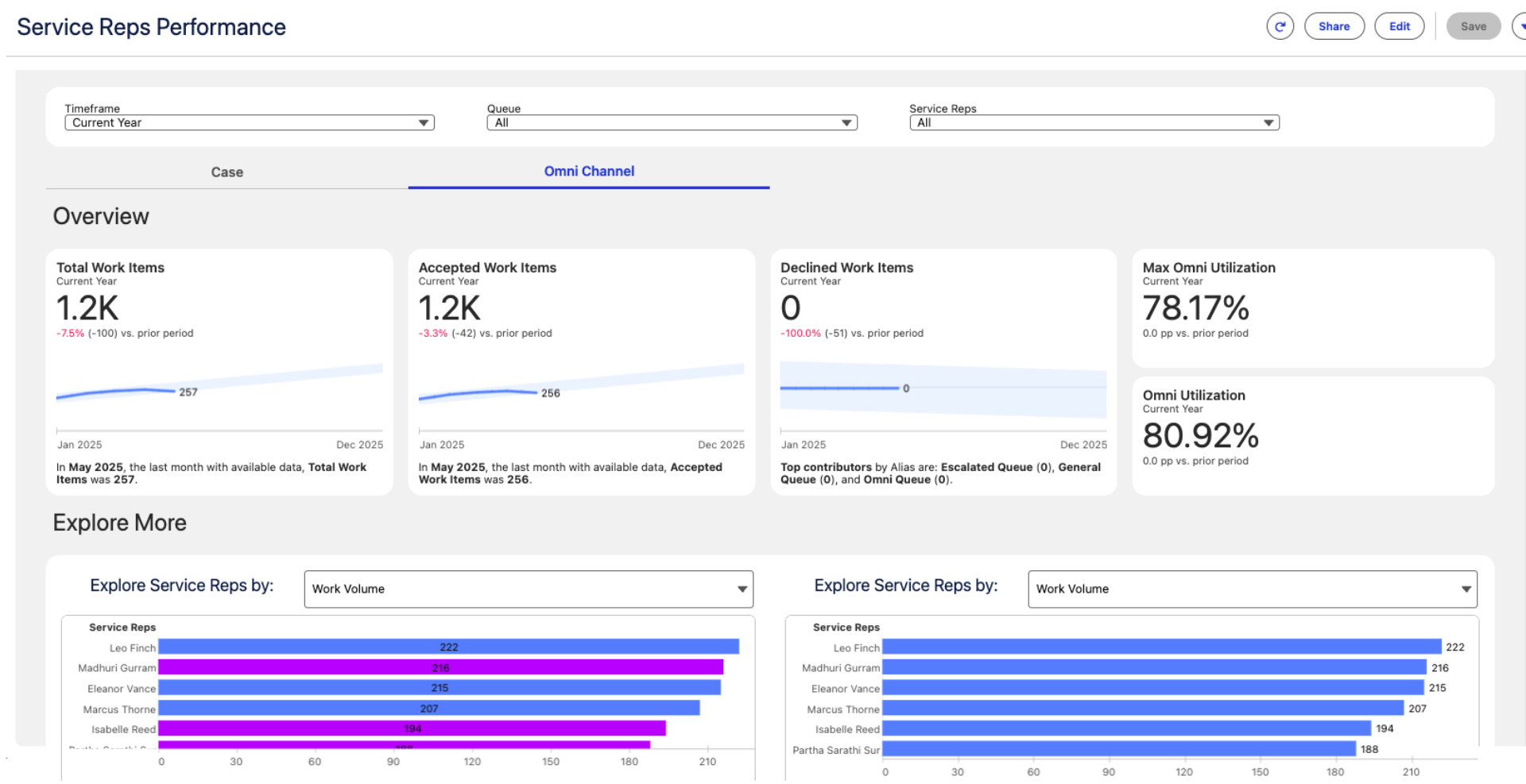Viewport: 1526px width, 784px height.
Task: Click Marcus Thorne's bar in right chart
Action: [x=1142, y=709]
